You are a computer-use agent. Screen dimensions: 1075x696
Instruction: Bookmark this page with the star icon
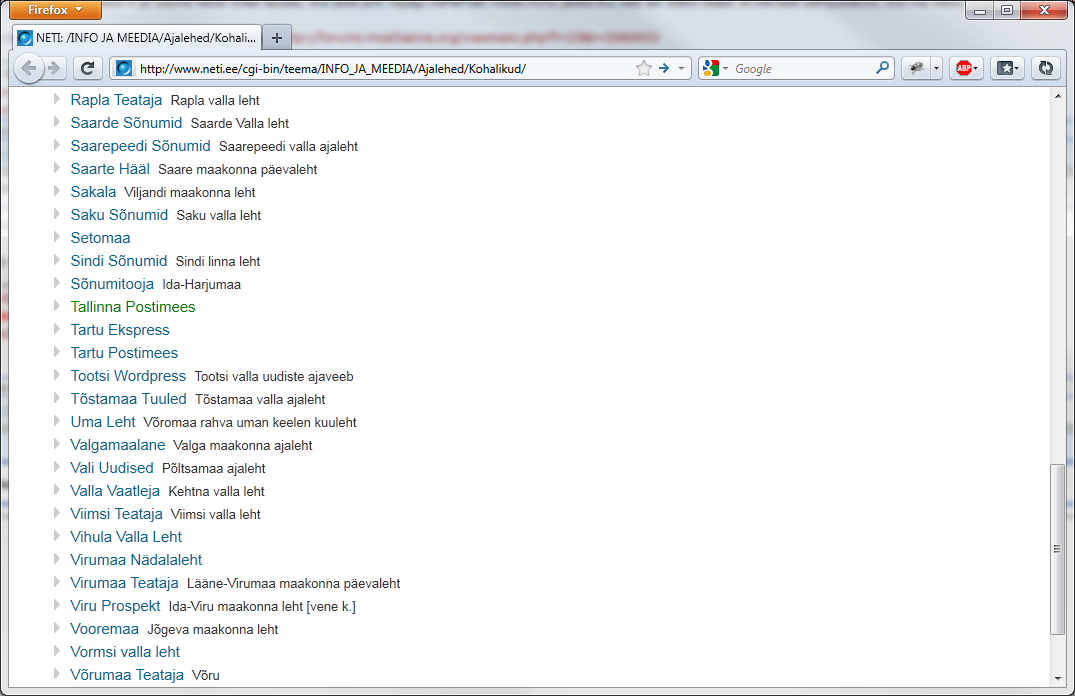[x=644, y=68]
